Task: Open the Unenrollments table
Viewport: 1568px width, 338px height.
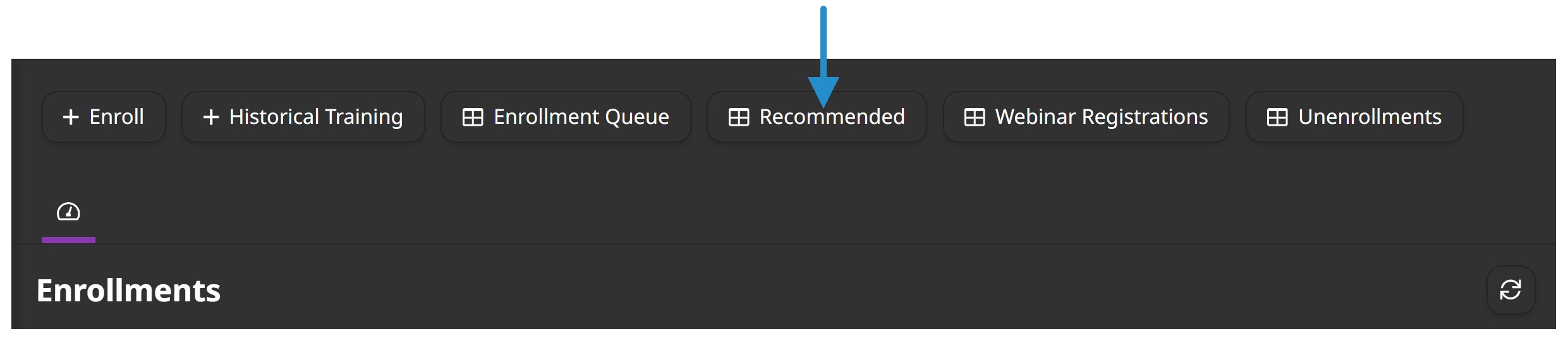Action: click(x=1354, y=117)
